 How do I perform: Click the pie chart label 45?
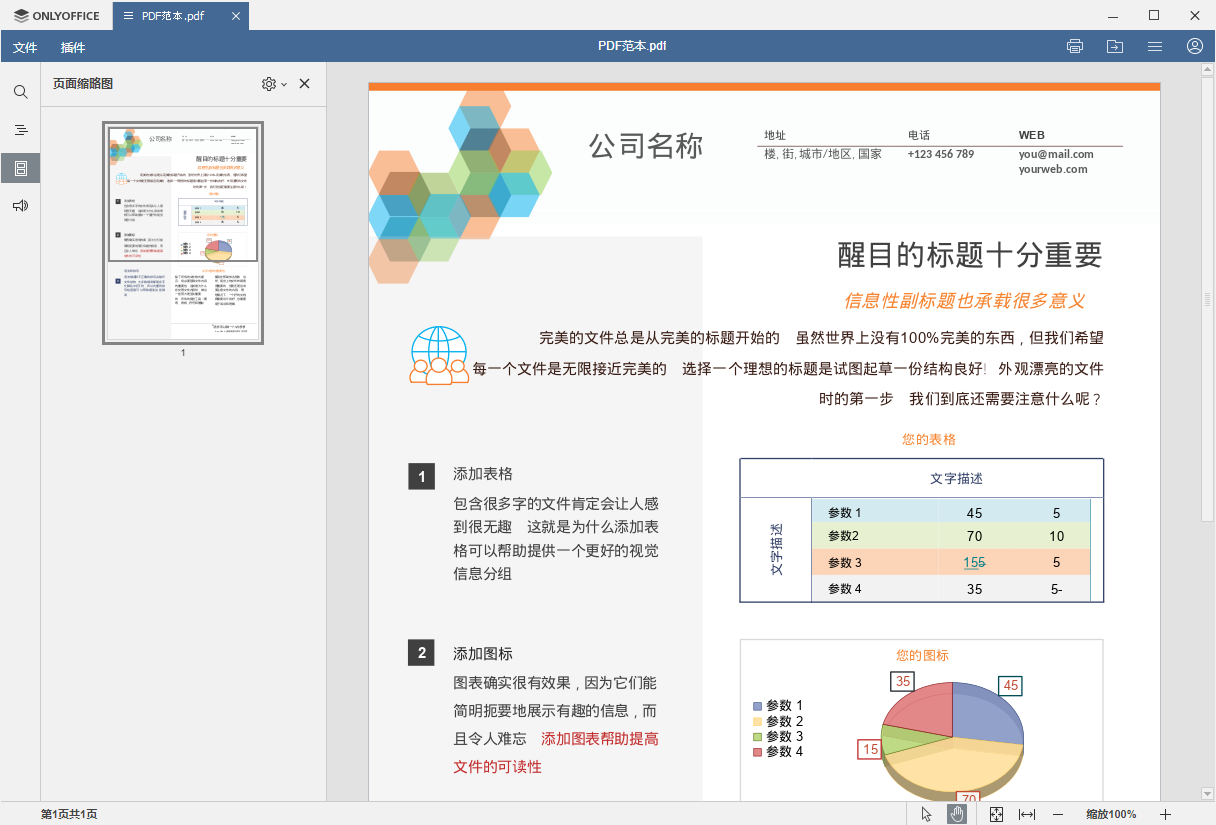[x=1010, y=686]
